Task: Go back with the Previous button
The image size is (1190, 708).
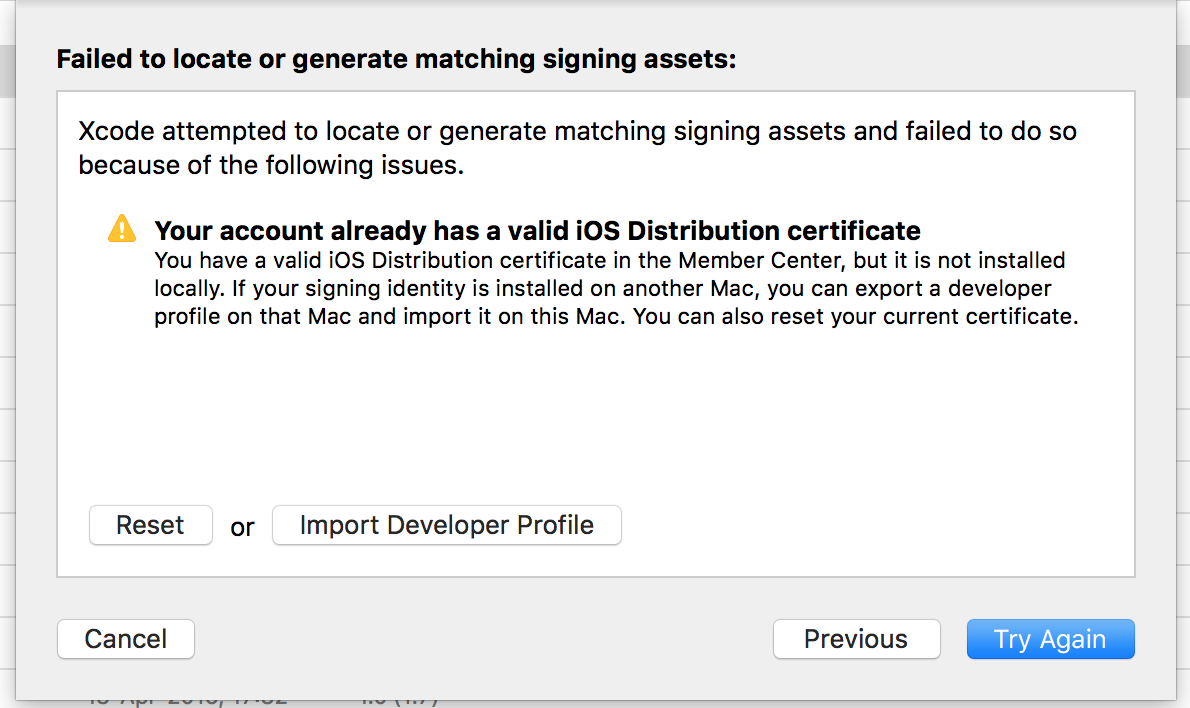Action: click(x=856, y=639)
